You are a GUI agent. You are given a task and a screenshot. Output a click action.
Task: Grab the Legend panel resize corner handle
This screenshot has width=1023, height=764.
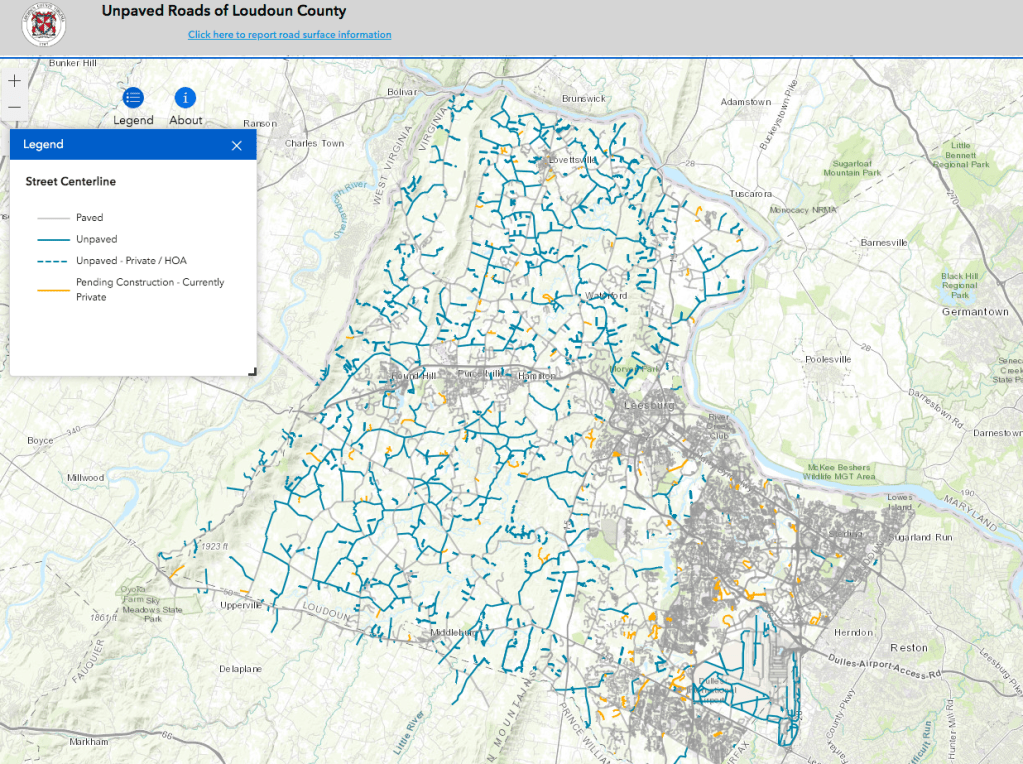[252, 371]
